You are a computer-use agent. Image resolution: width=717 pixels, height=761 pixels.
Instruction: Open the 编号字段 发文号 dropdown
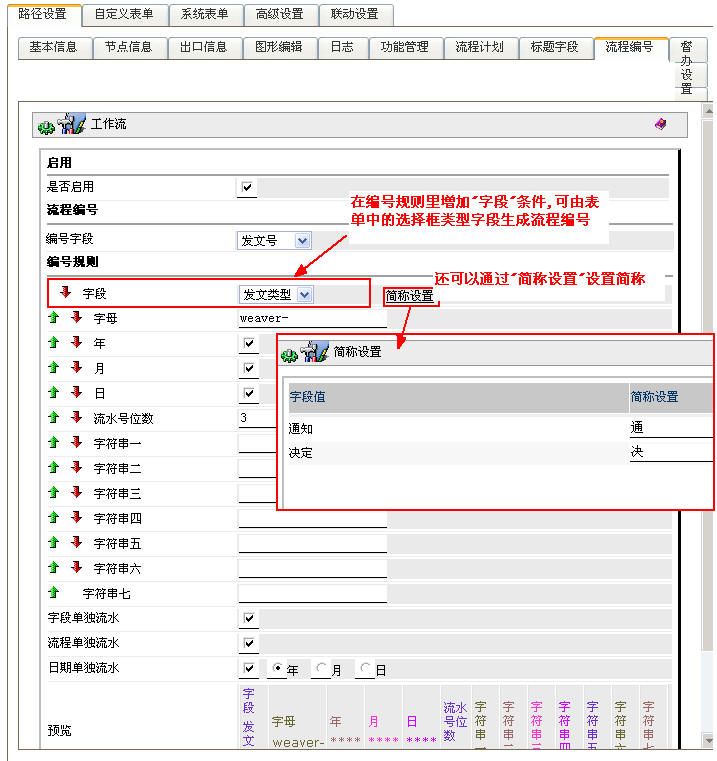tap(274, 240)
